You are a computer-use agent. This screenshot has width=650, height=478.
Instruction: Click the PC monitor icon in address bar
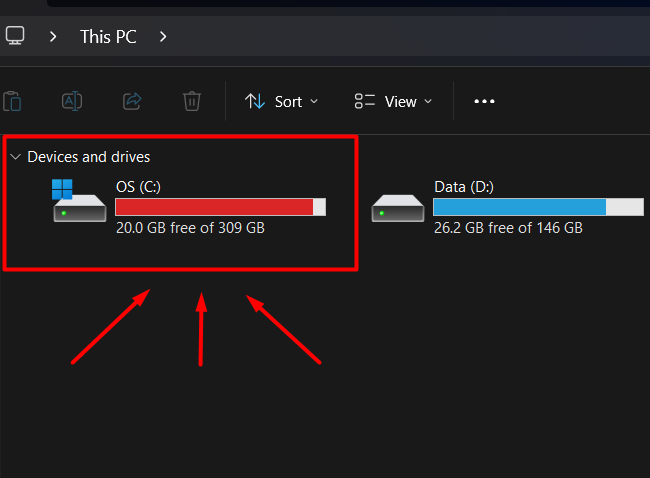coord(15,36)
